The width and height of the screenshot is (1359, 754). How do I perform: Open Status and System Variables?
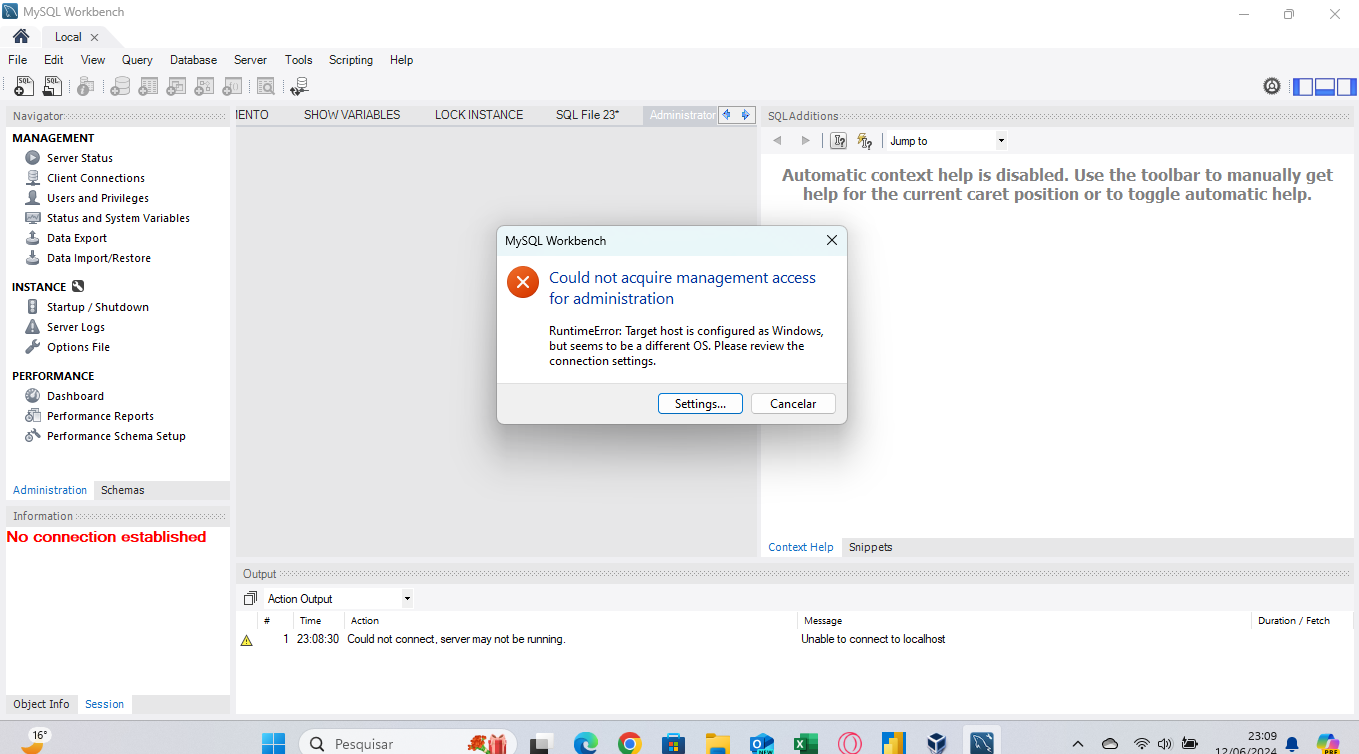click(118, 218)
